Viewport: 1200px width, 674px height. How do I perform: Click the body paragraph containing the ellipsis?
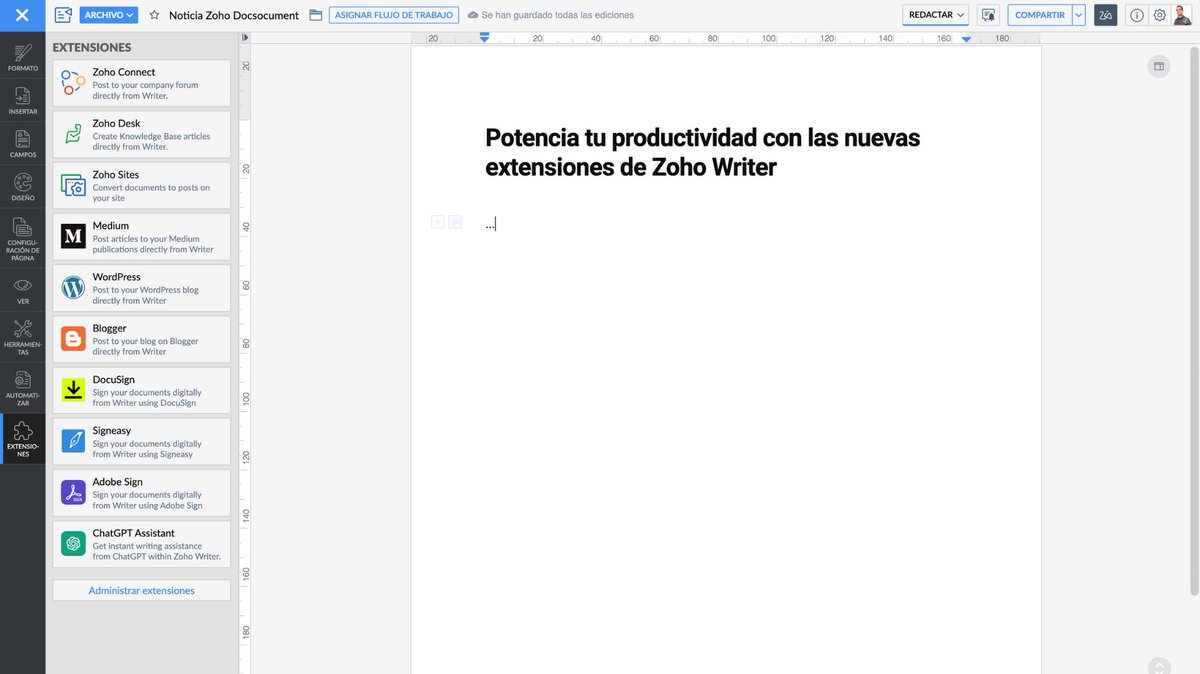[x=490, y=224]
